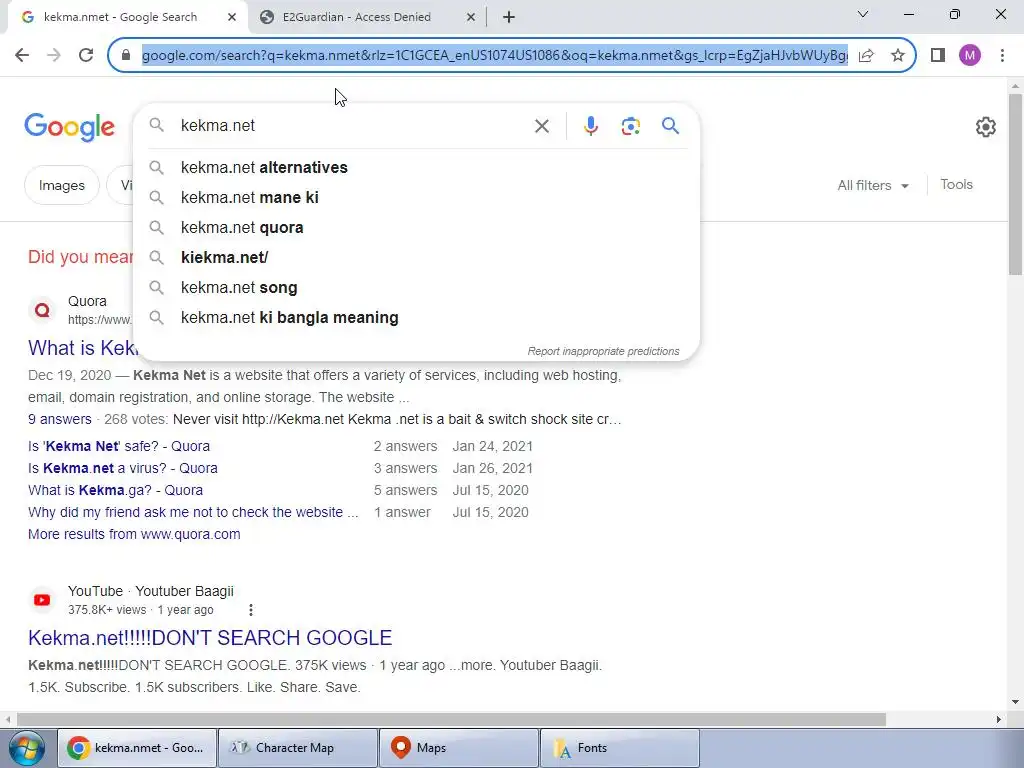Open the Chrome side panel

[x=938, y=55]
